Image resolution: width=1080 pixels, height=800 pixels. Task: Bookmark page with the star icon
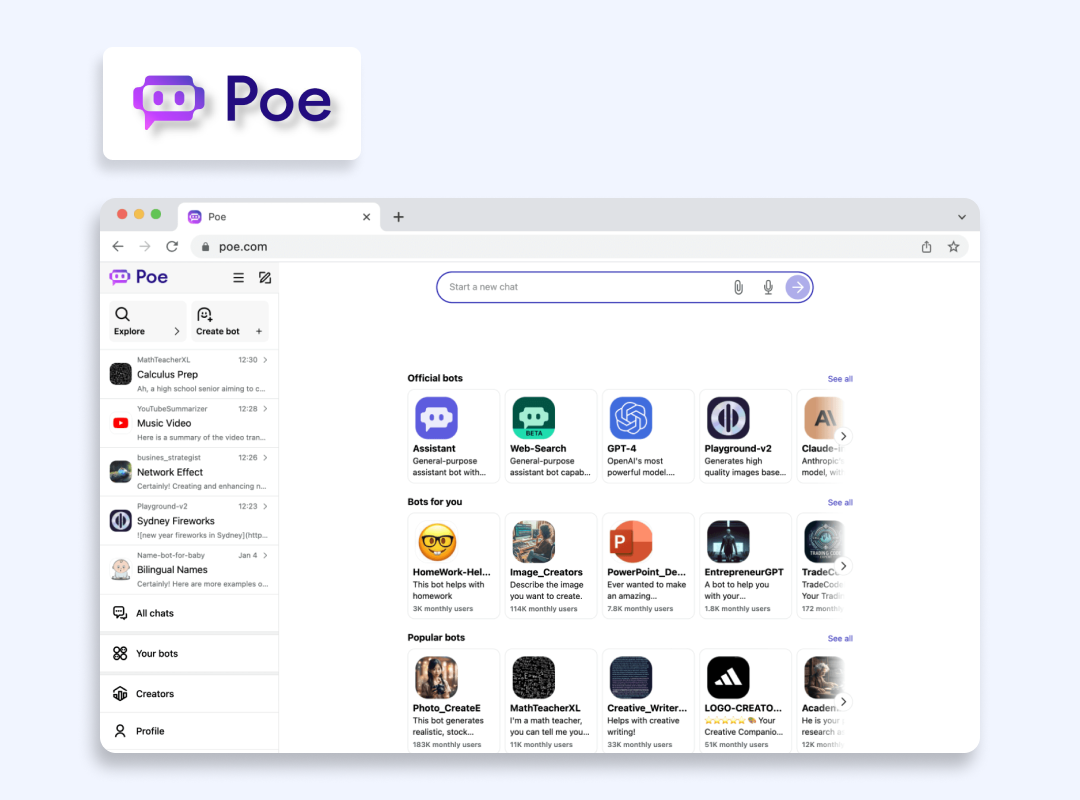click(x=953, y=246)
